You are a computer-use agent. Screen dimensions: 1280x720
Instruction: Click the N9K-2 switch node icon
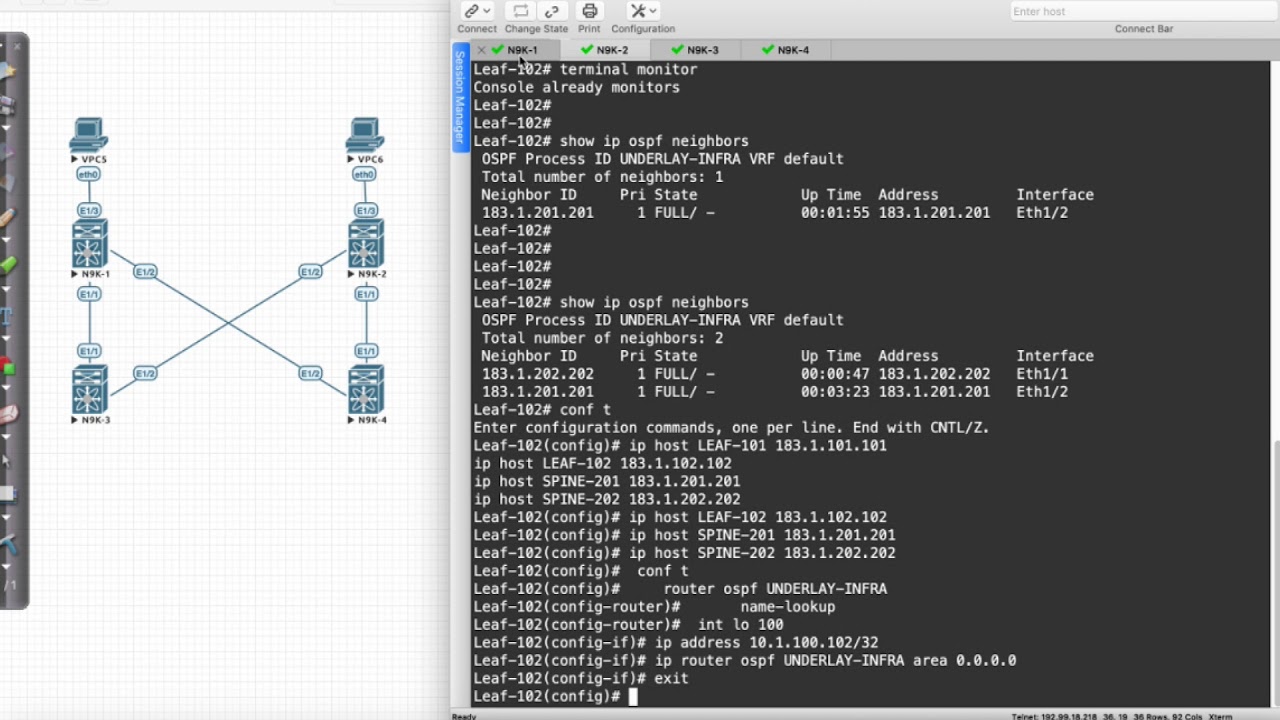coord(366,244)
